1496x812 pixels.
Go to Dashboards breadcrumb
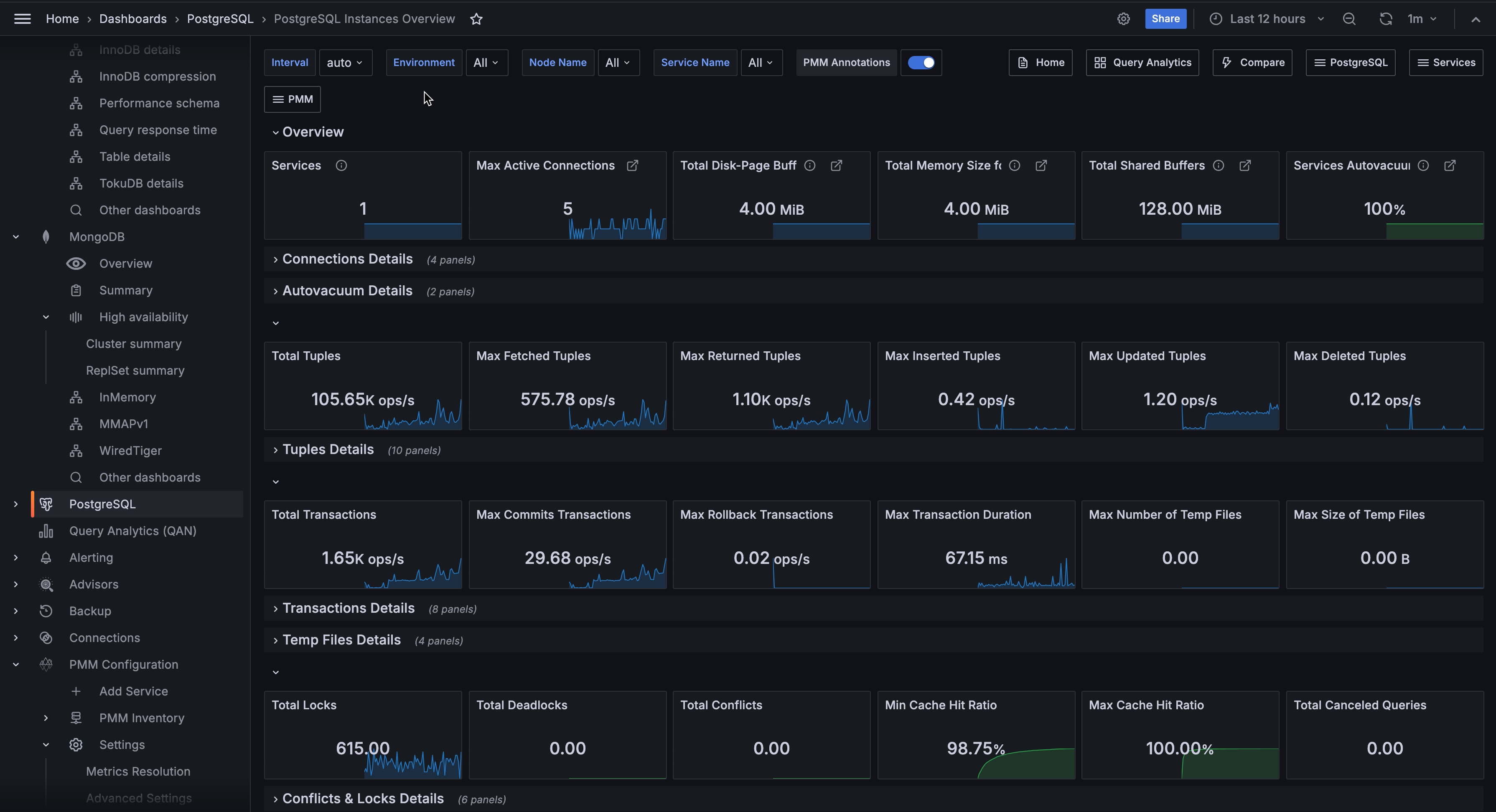click(x=132, y=18)
